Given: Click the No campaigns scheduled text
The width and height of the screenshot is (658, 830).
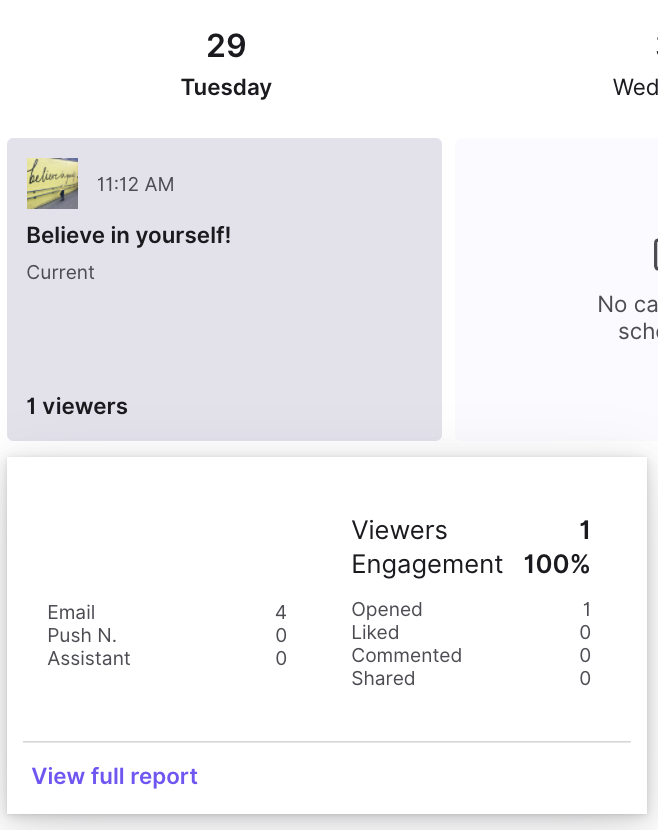Looking at the screenshot, I should (x=628, y=318).
